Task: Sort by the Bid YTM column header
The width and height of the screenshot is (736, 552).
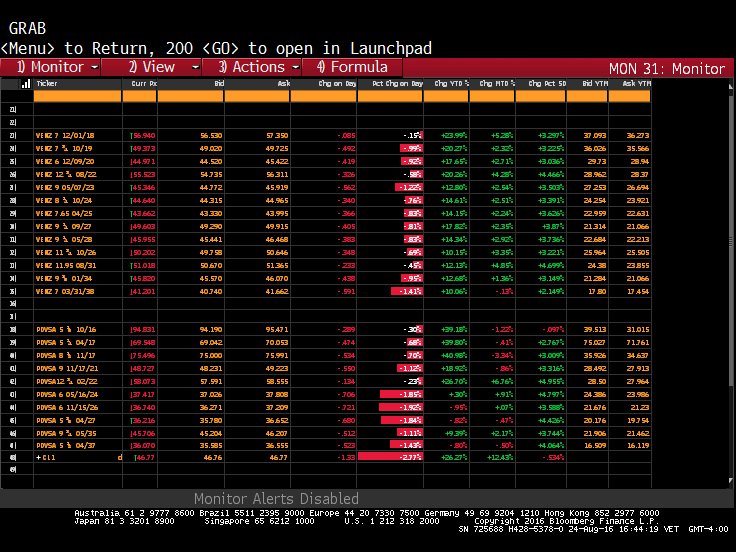Action: pyautogui.click(x=595, y=84)
